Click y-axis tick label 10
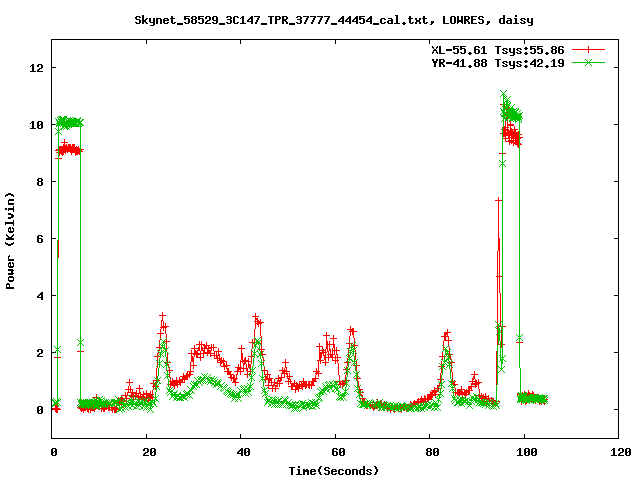 tap(36, 125)
